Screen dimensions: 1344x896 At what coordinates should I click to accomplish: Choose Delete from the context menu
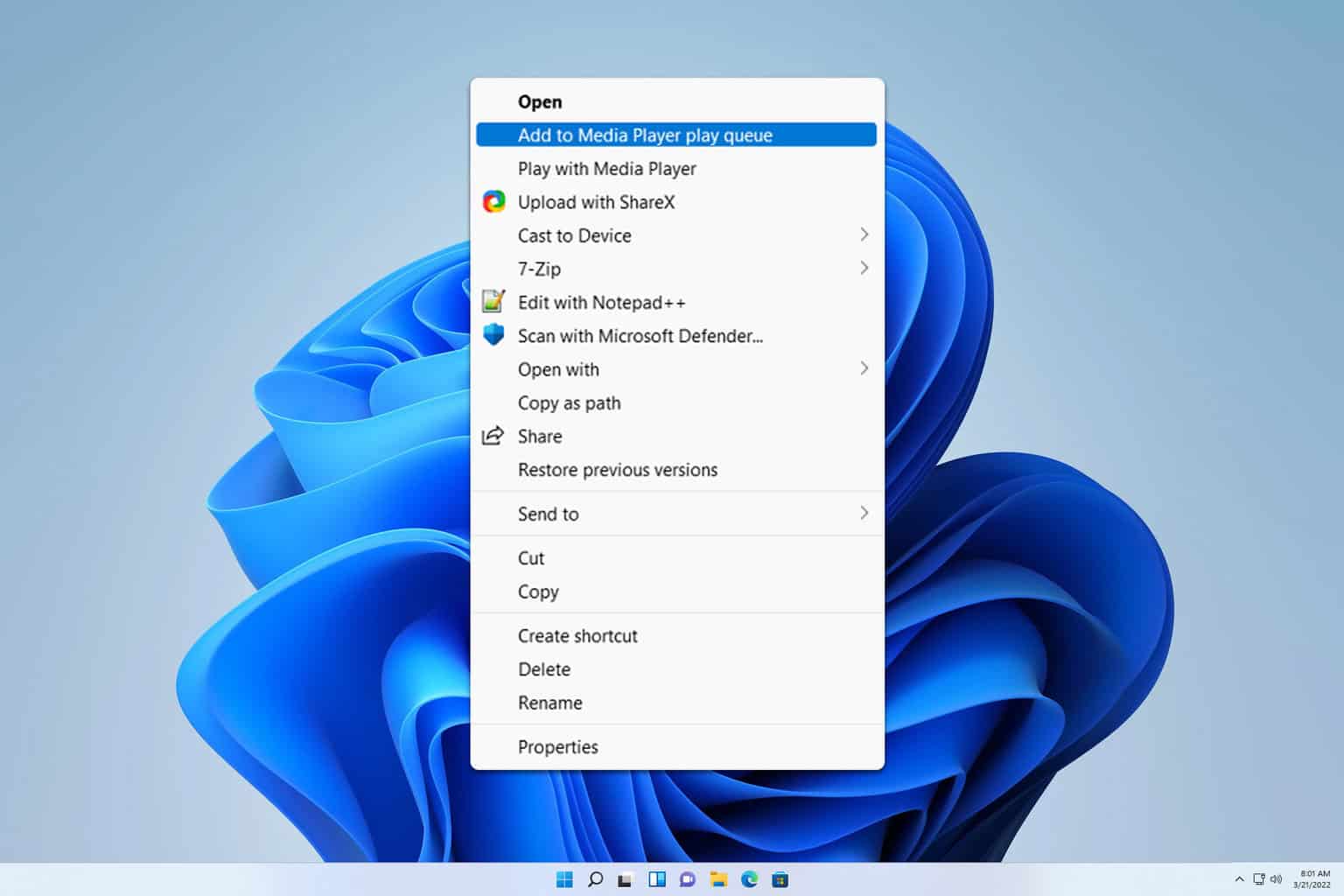676,669
